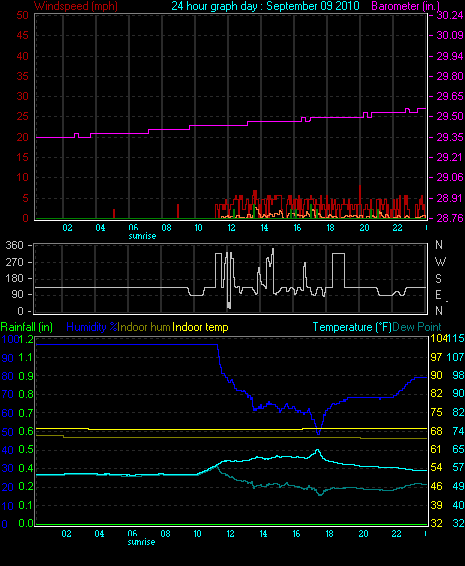
Task: Select barometer scale value 30.09
Action: pyautogui.click(x=449, y=35)
